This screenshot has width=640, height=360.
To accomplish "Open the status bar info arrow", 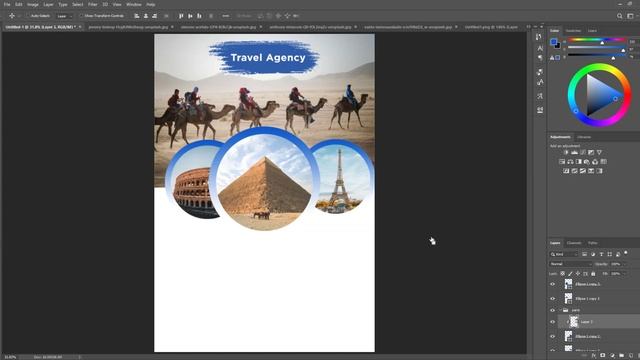I will pos(80,357).
